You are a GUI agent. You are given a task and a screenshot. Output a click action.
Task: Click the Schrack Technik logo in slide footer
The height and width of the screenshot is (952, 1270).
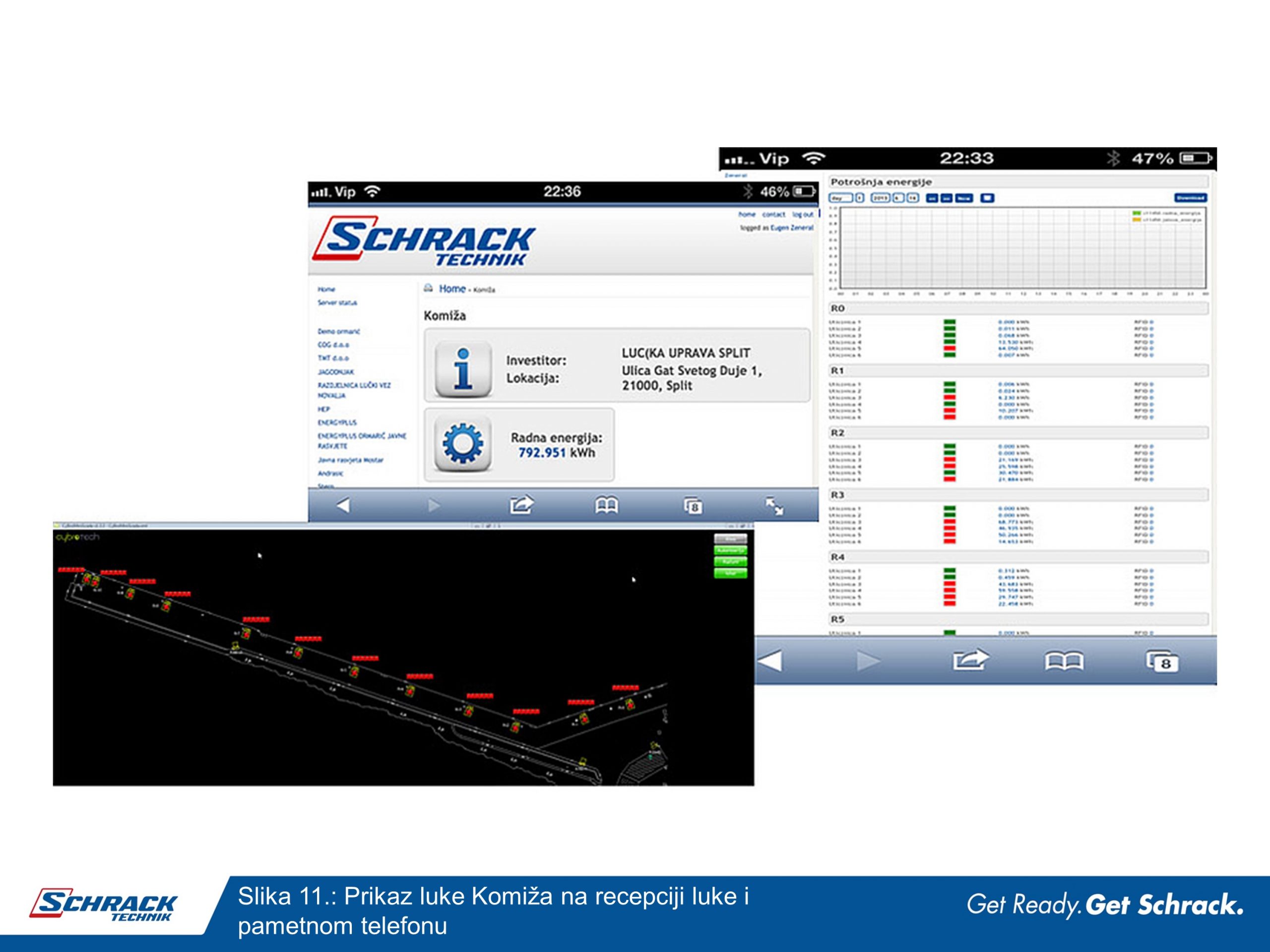point(103,905)
